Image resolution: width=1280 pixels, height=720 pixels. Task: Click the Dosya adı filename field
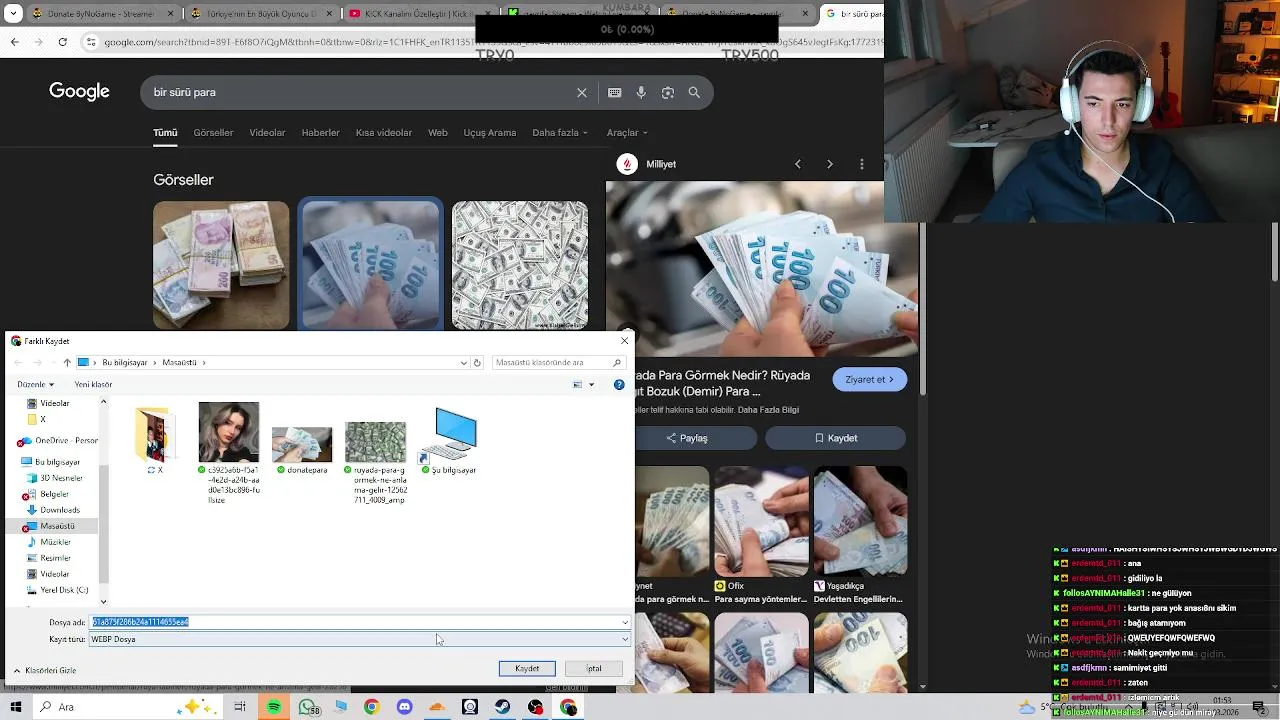355,622
